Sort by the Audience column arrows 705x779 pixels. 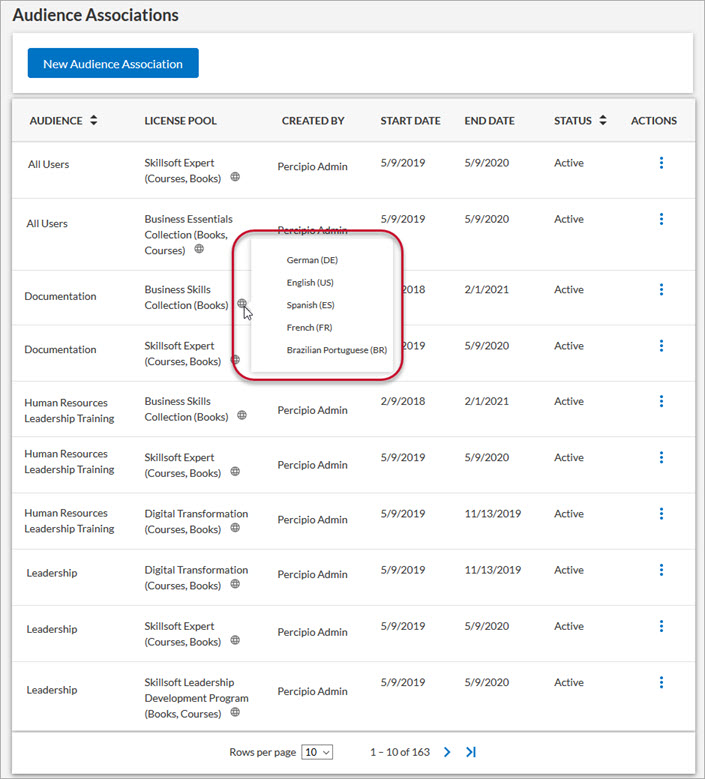click(93, 120)
